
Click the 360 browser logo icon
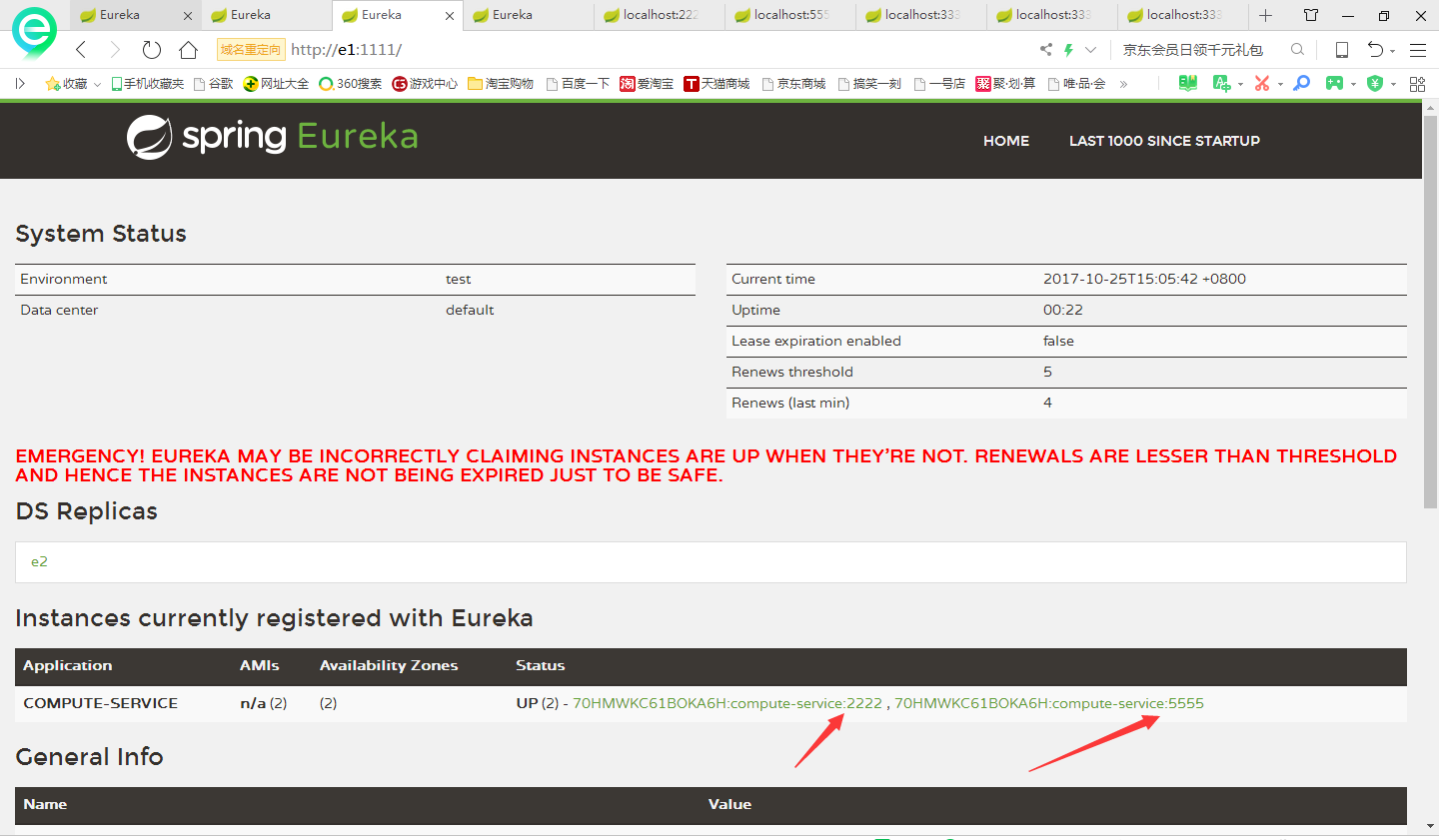coord(34,32)
